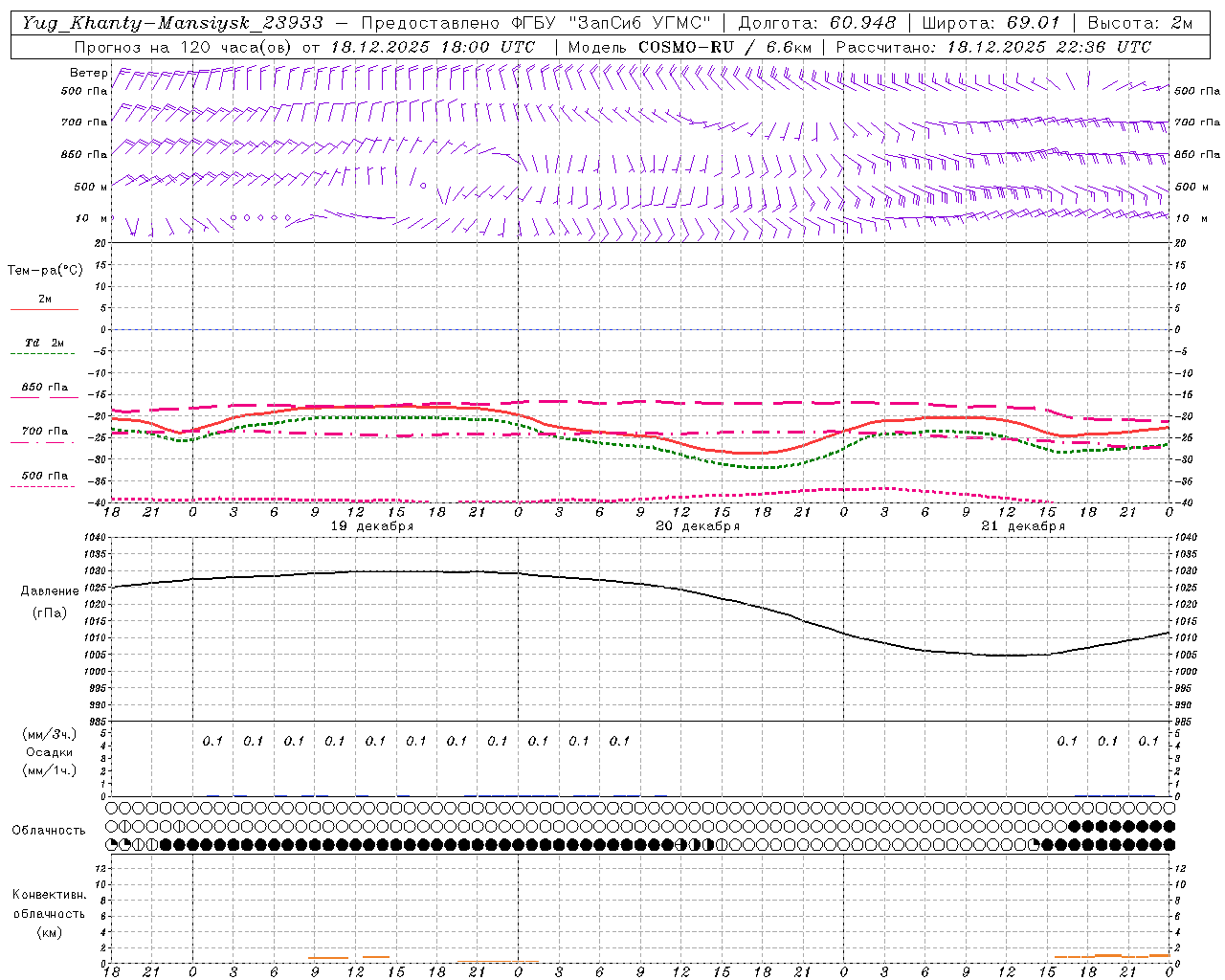This screenshot has height=980, width=1225.
Task: Select the Прогноз на 120 часа(ов) text
Action: click(184, 47)
